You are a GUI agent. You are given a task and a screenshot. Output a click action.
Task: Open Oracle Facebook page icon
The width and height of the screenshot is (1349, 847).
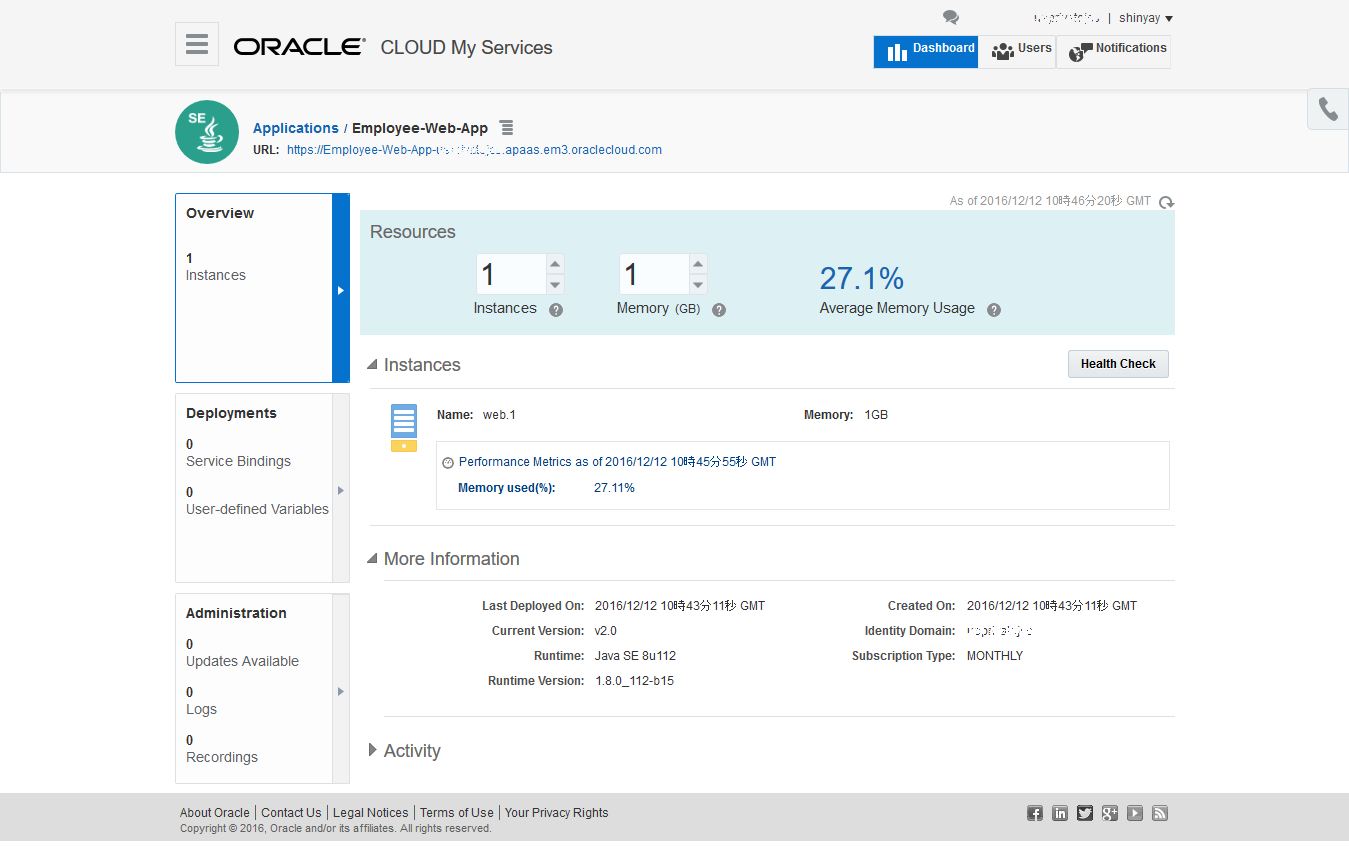[1035, 813]
